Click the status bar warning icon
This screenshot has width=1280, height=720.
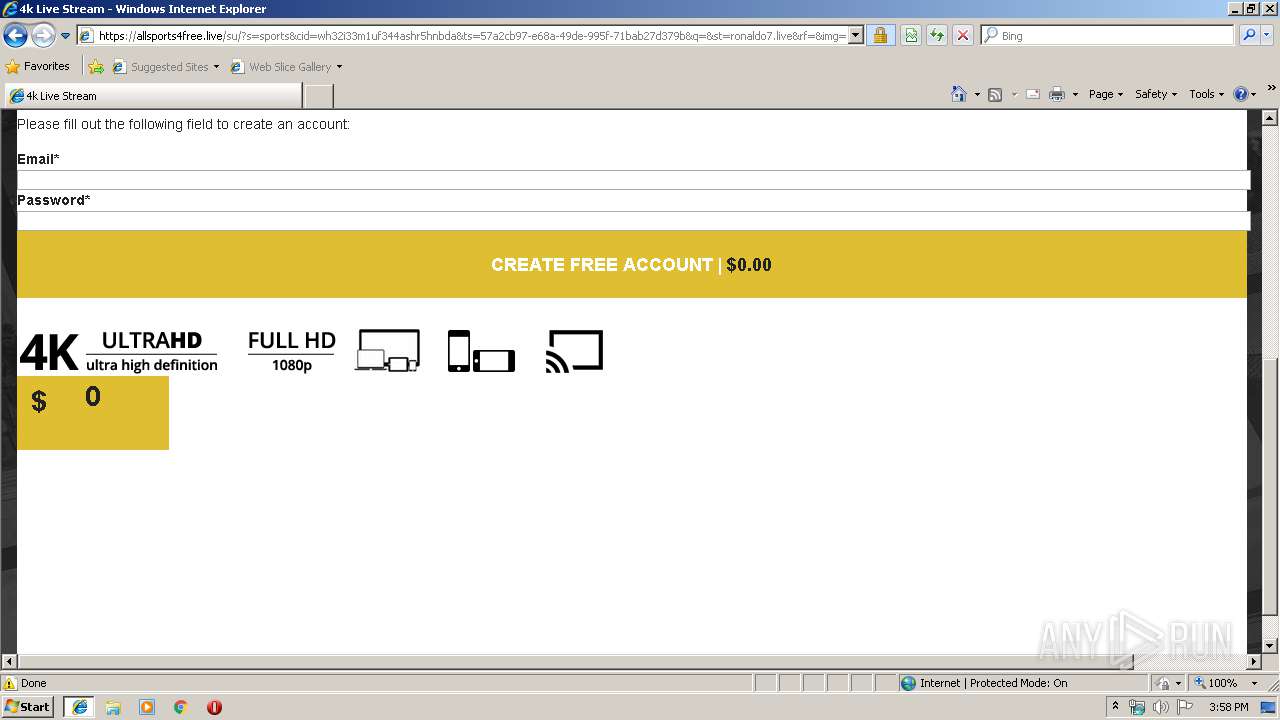[x=10, y=683]
